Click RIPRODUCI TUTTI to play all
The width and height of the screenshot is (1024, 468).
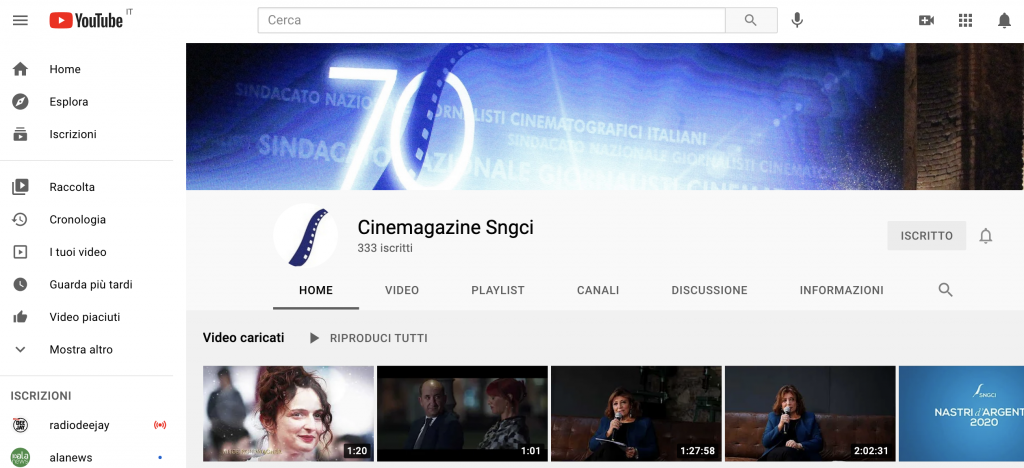(369, 338)
